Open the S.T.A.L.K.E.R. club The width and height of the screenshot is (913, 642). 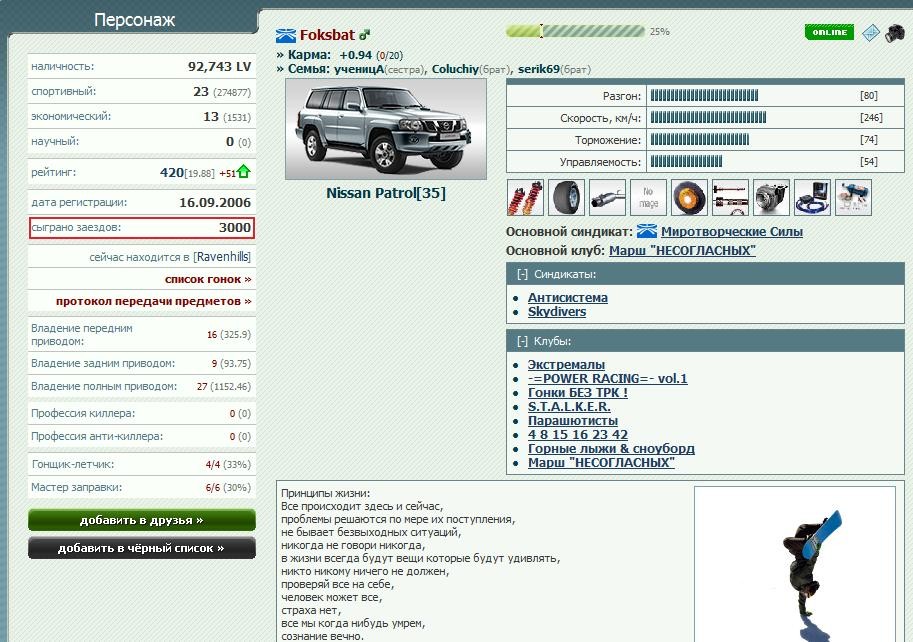point(569,406)
